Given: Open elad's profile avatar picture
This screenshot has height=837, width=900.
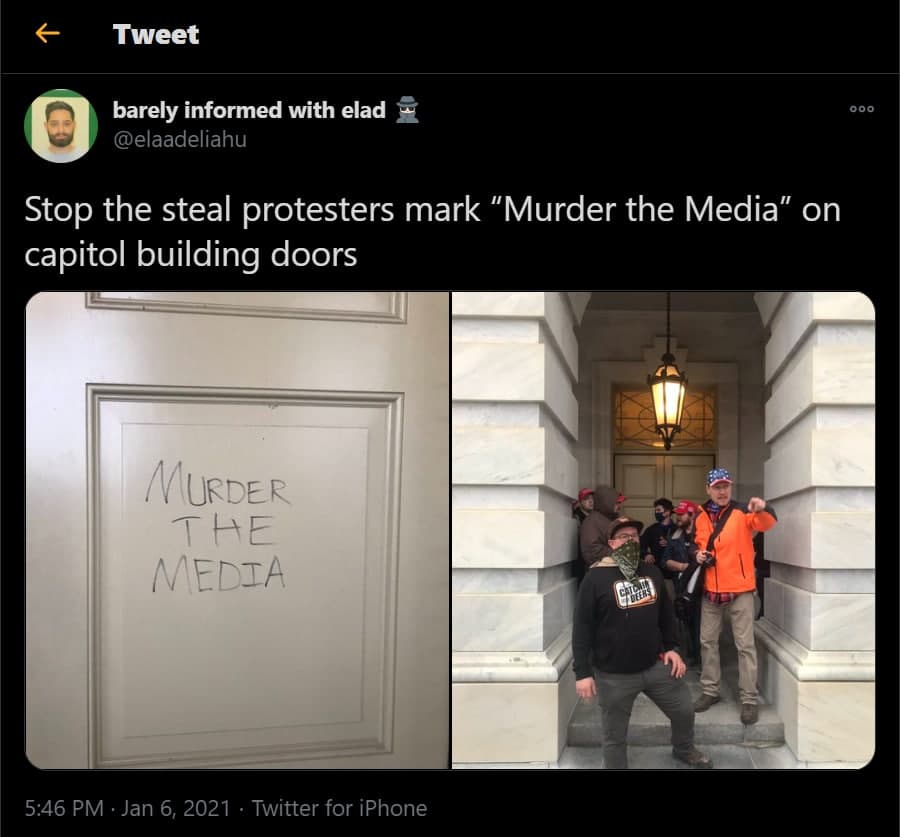Looking at the screenshot, I should pyautogui.click(x=61, y=126).
